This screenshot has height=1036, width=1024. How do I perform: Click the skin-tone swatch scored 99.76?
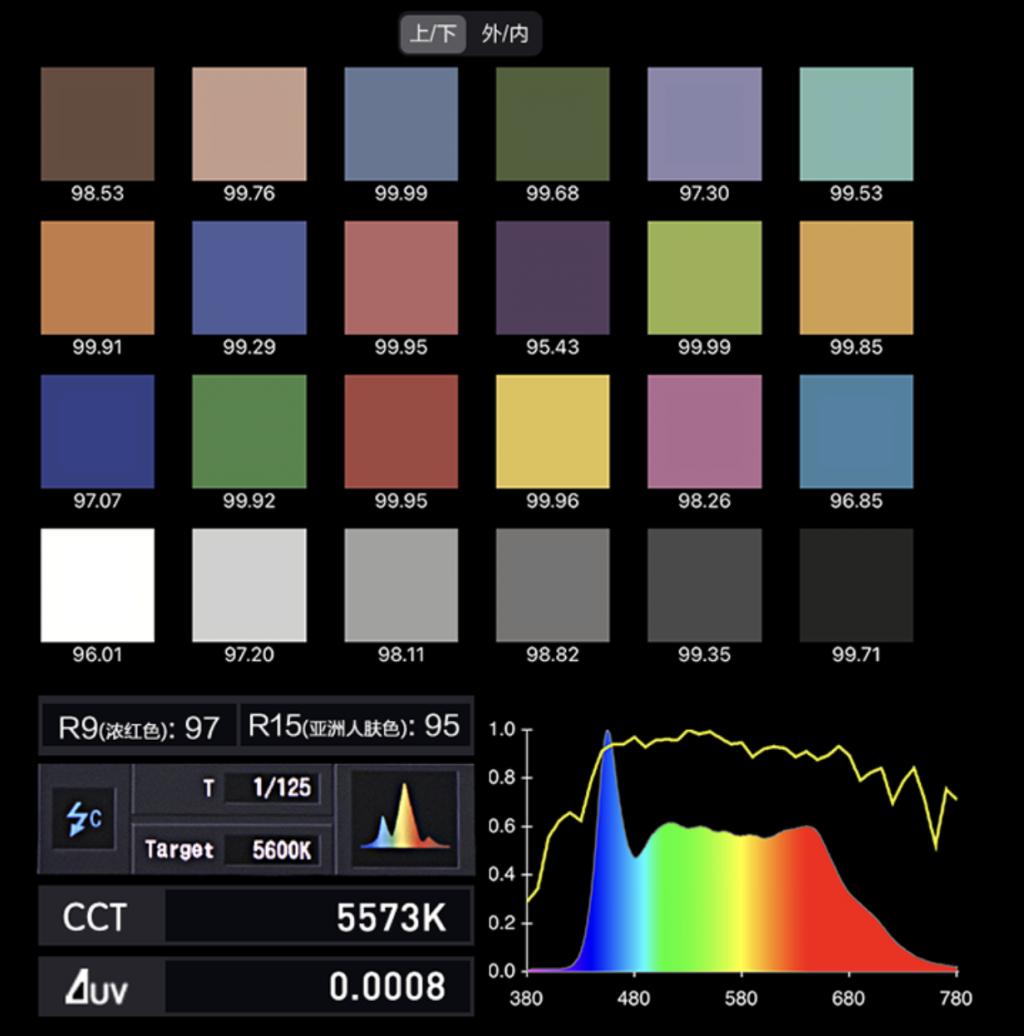click(249, 124)
